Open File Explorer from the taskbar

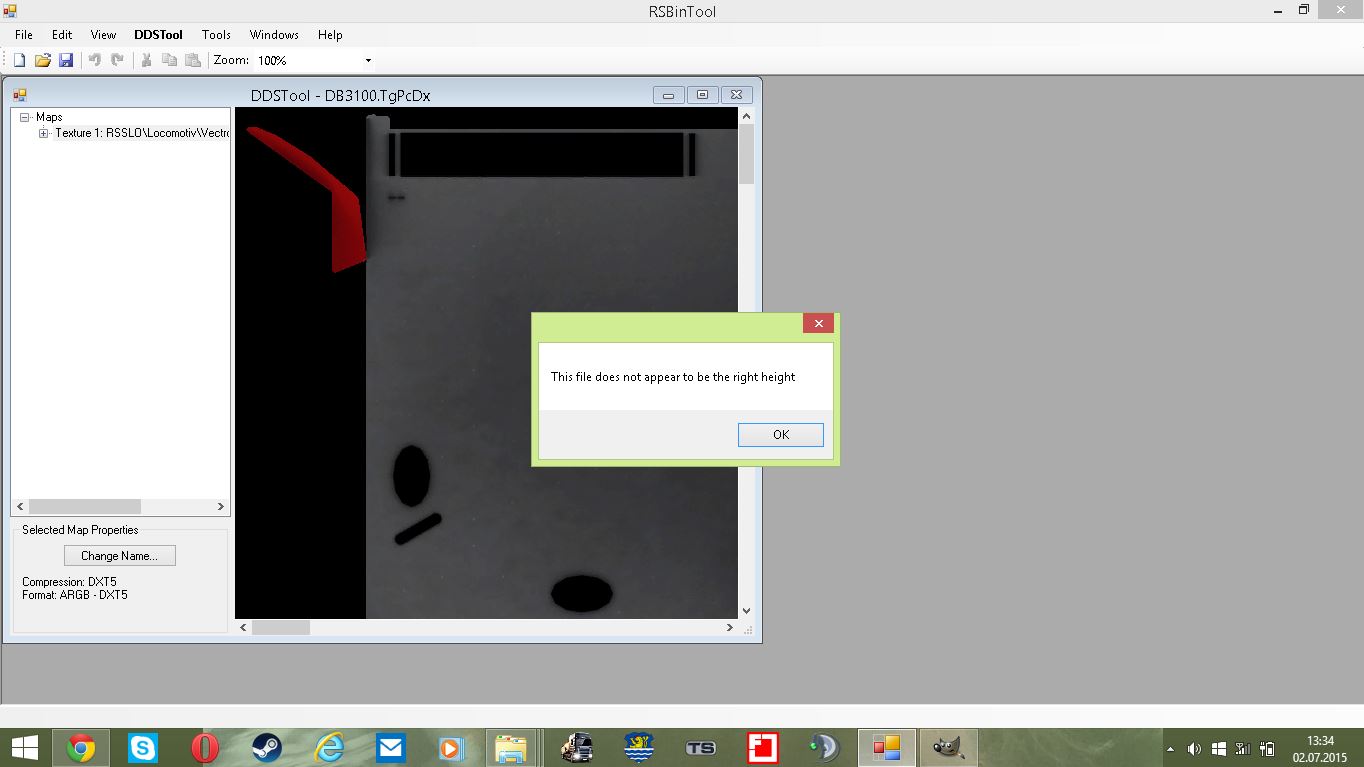pos(511,748)
